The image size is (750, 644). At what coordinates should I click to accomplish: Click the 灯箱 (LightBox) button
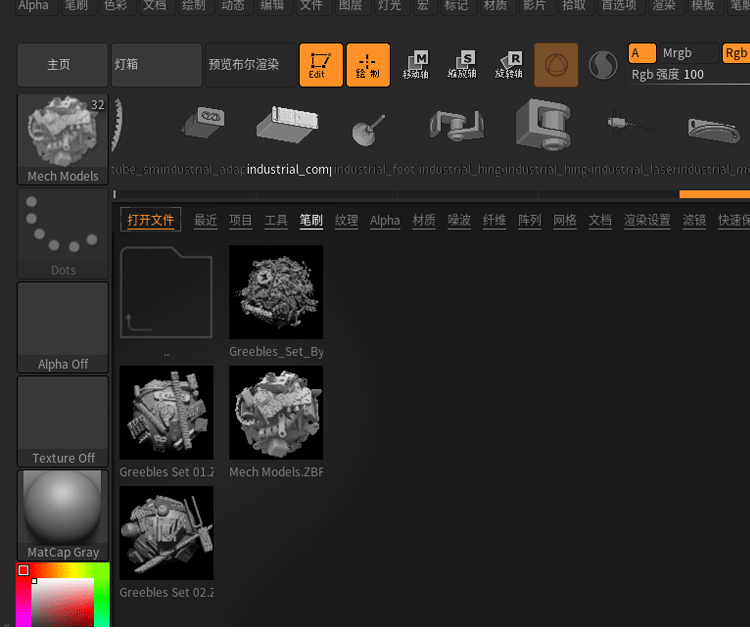click(x=155, y=65)
